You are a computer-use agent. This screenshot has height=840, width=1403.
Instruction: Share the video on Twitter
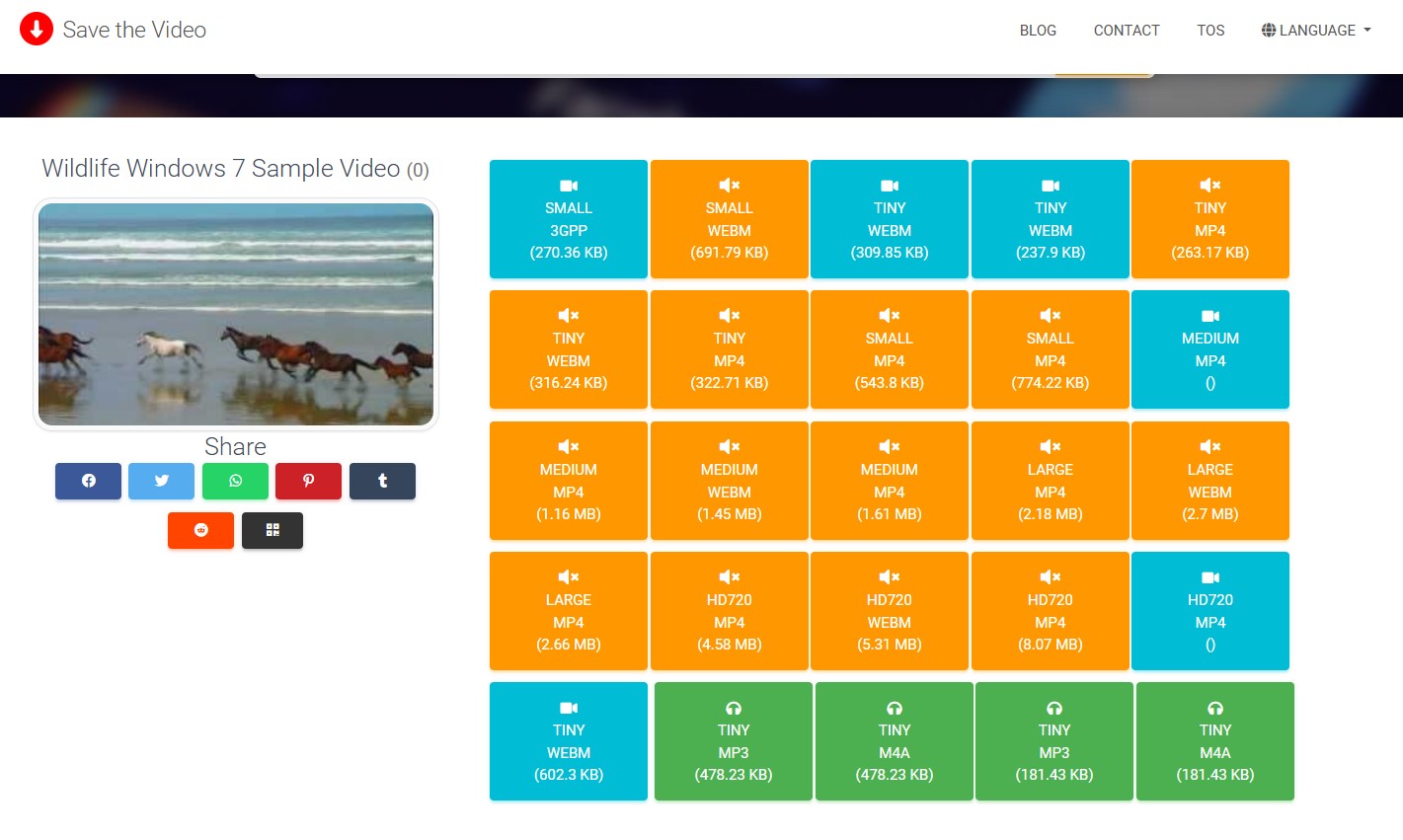click(162, 481)
